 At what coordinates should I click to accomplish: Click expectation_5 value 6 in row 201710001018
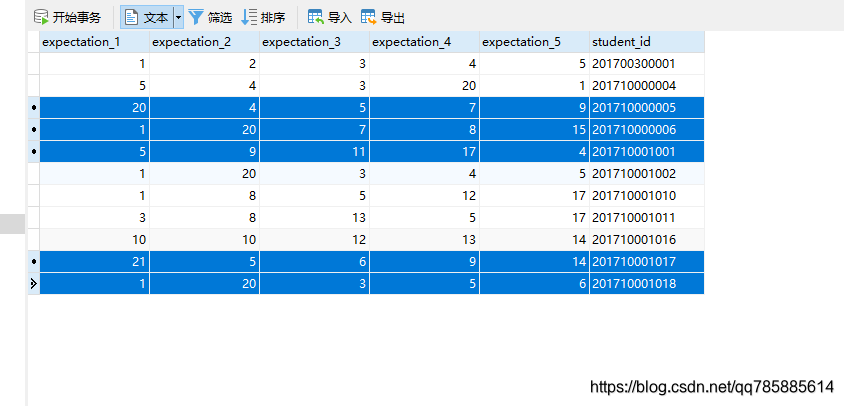(x=534, y=284)
